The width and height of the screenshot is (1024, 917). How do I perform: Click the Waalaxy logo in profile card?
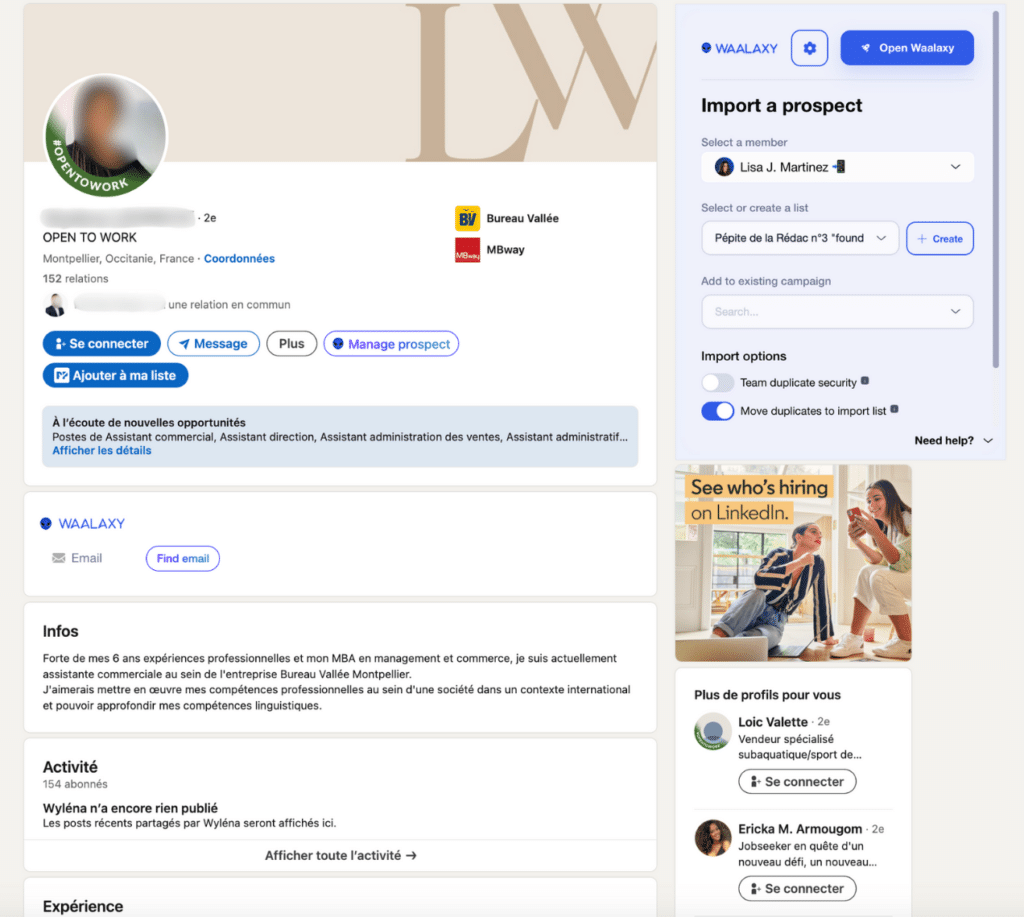coord(82,524)
